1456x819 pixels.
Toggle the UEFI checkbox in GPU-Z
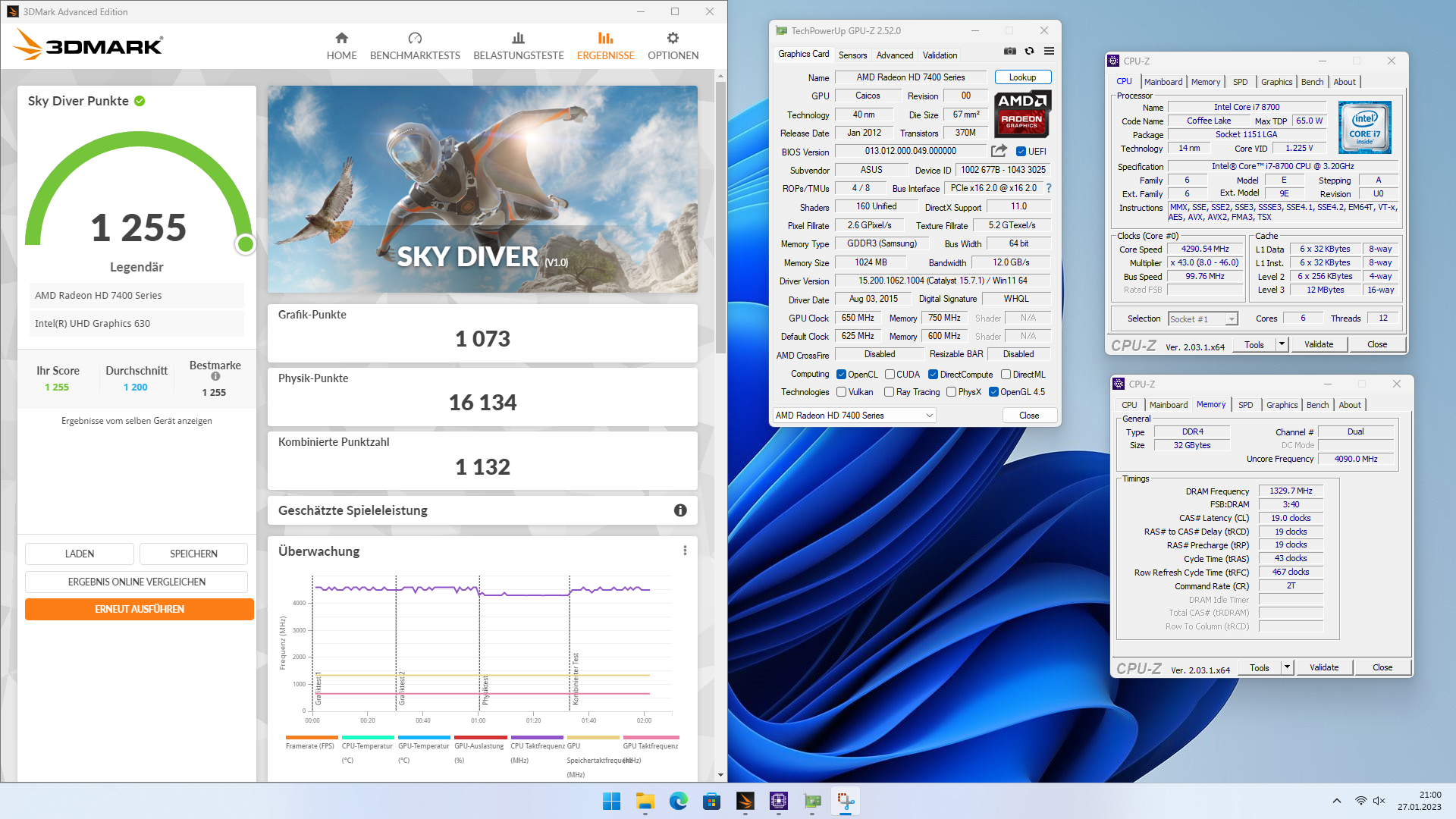[1021, 152]
